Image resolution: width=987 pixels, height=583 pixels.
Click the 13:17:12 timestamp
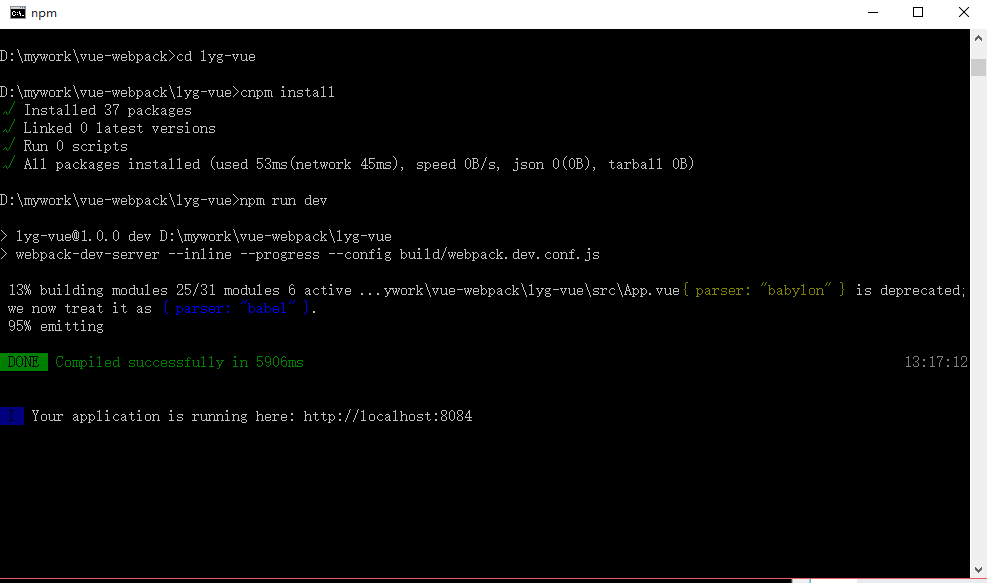point(936,362)
